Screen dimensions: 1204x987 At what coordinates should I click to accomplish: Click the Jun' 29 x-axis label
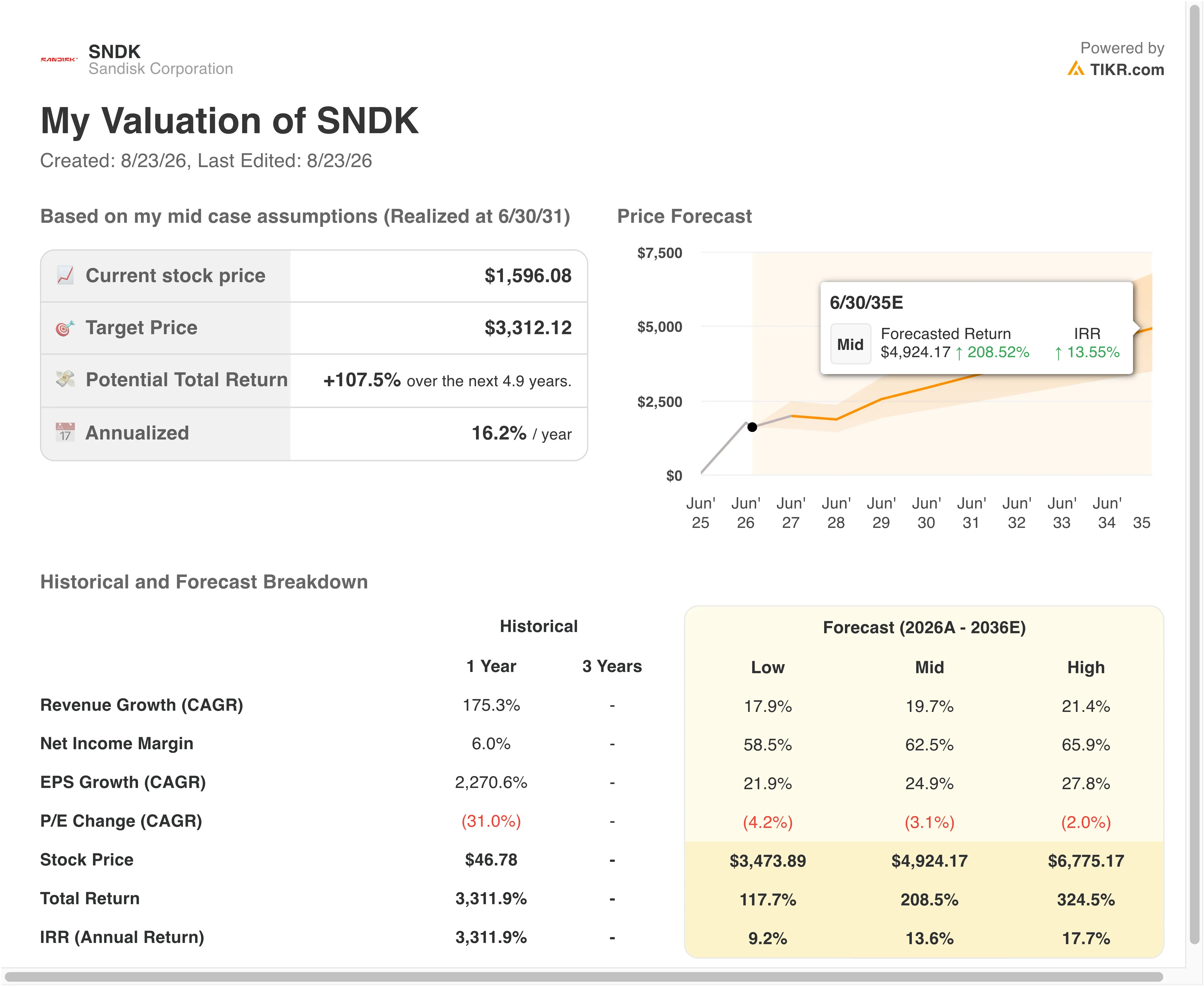(881, 513)
